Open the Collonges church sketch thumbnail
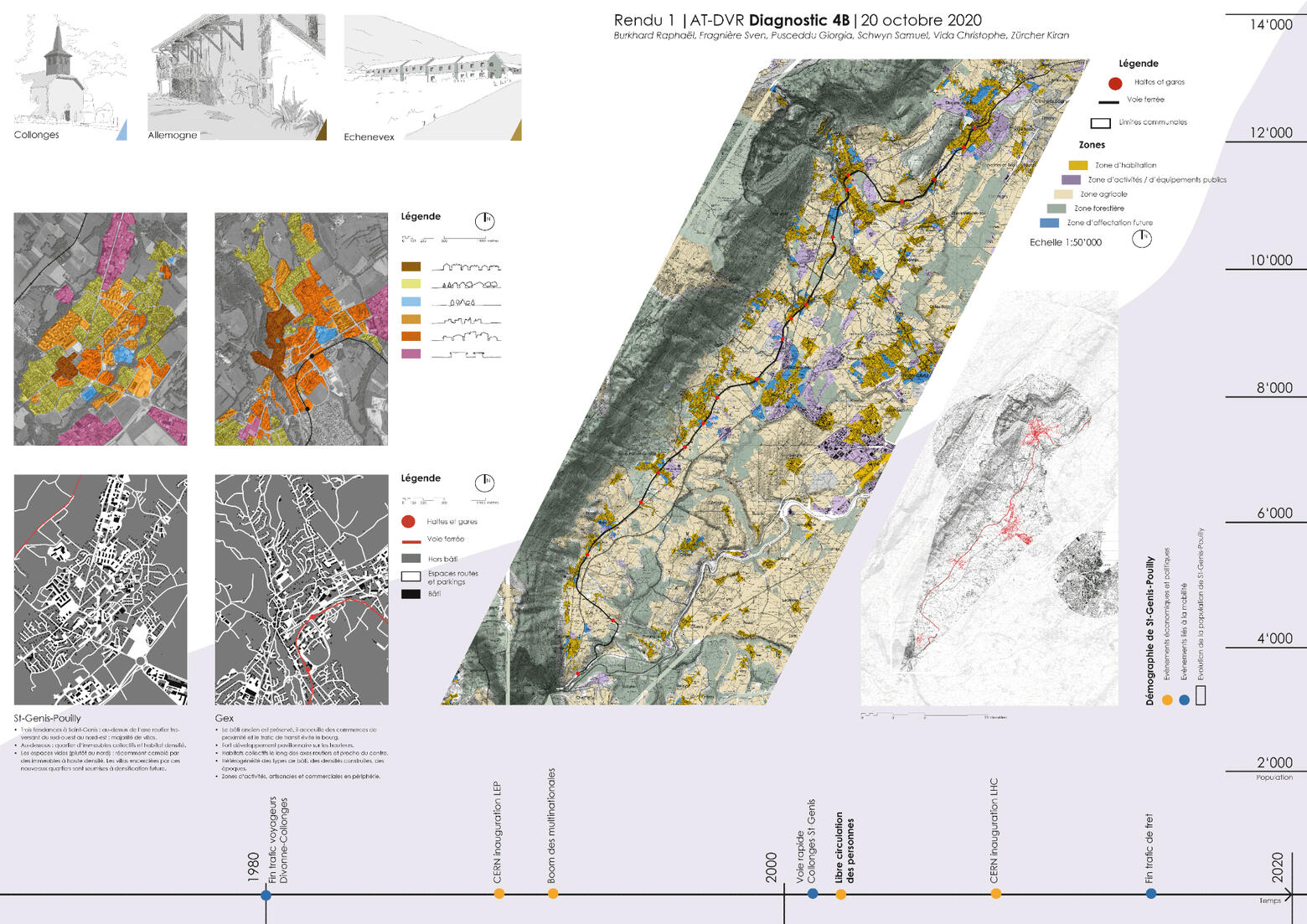Screen dimensions: 1307x924 (x=70, y=76)
